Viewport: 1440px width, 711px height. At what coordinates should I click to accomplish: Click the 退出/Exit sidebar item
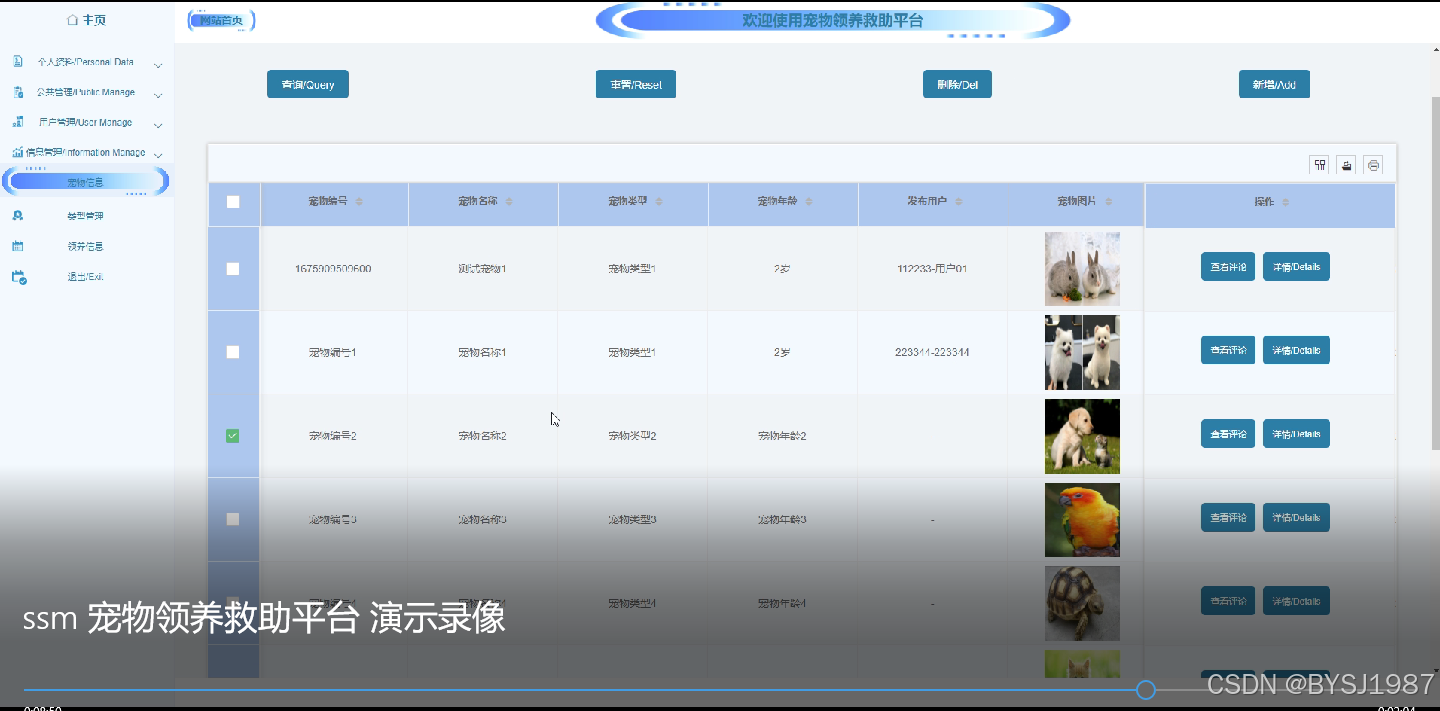pyautogui.click(x=86, y=277)
